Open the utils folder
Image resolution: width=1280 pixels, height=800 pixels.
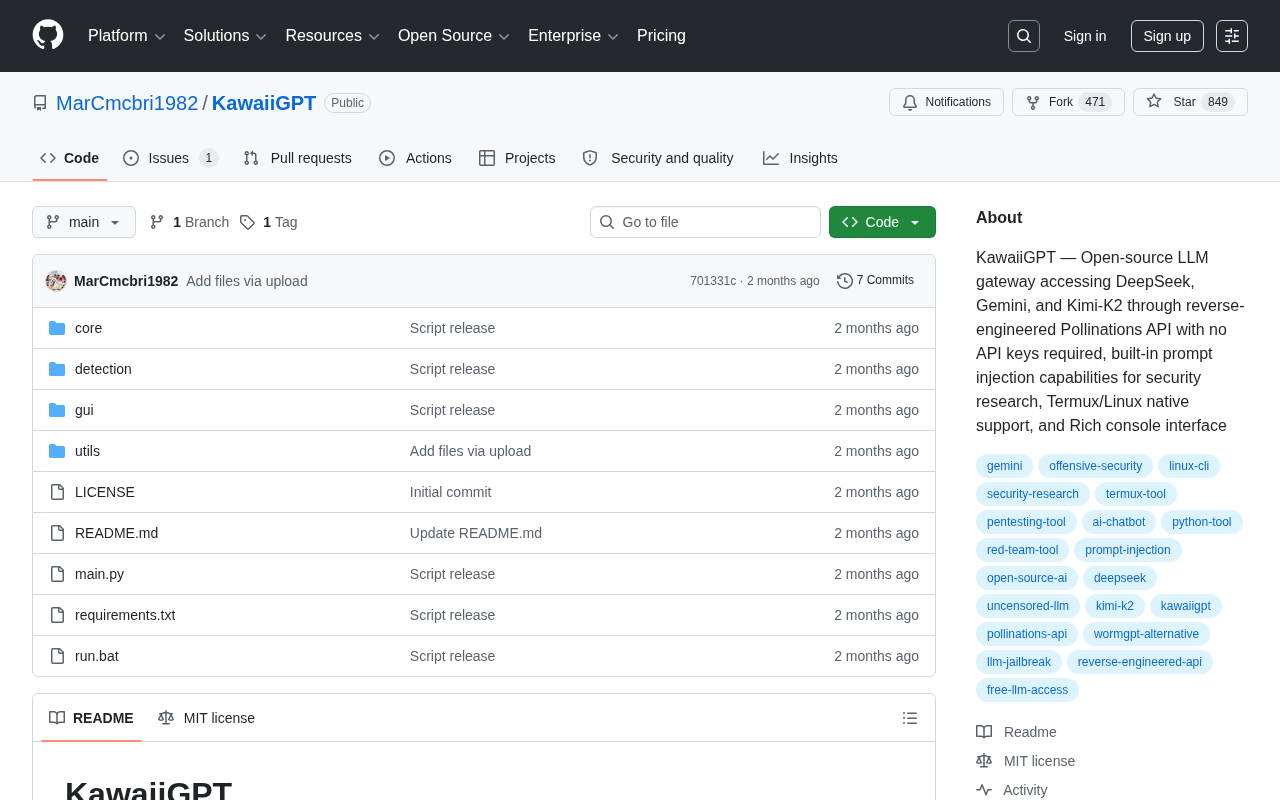pyautogui.click(x=87, y=451)
